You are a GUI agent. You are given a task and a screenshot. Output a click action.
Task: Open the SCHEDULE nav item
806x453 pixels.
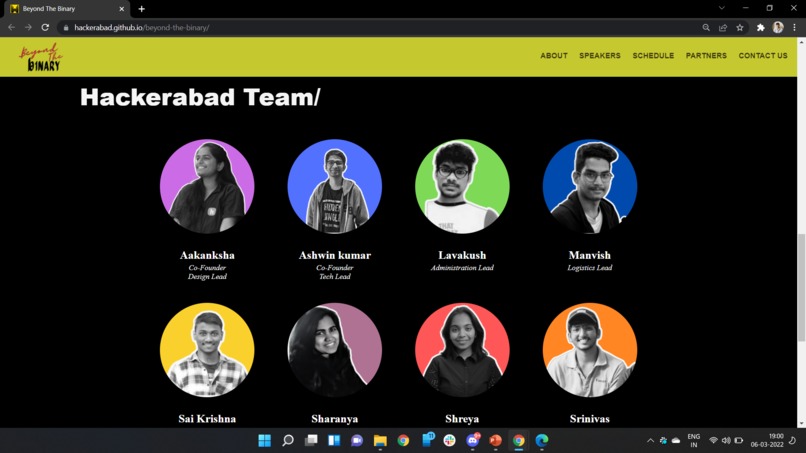[653, 56]
